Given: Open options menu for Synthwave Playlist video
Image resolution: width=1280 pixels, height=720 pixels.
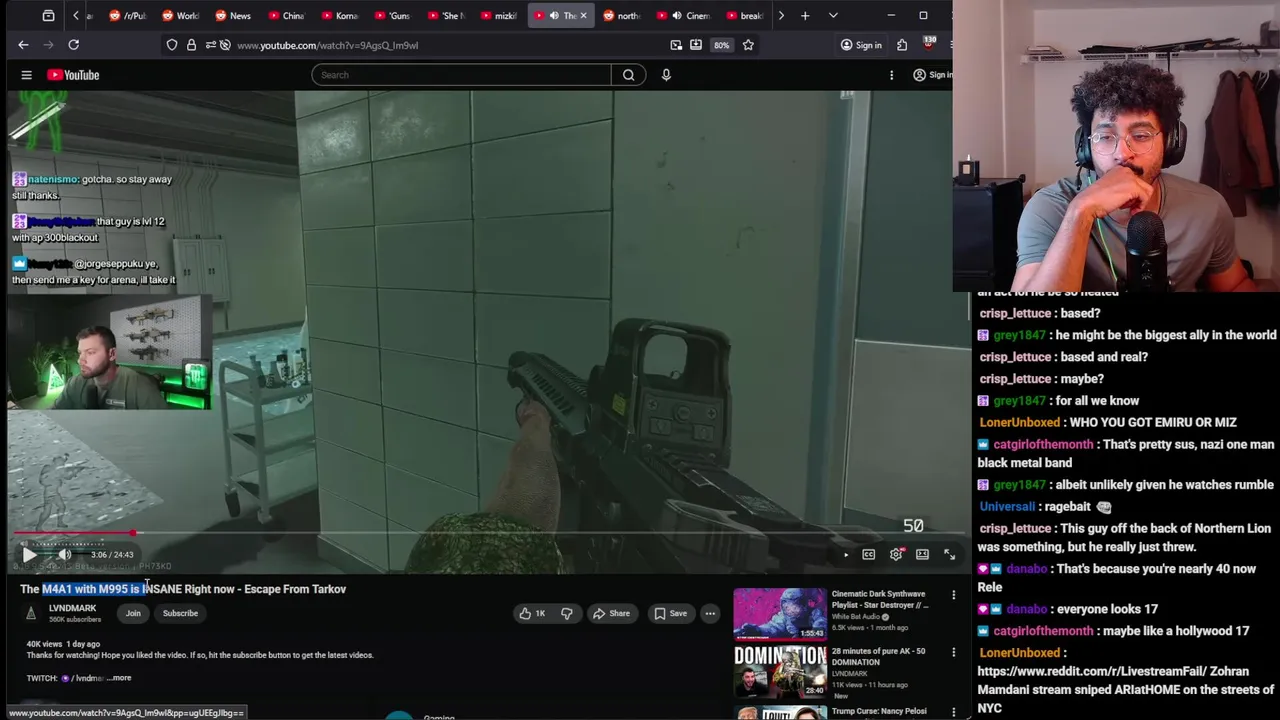Looking at the screenshot, I should coord(953,595).
